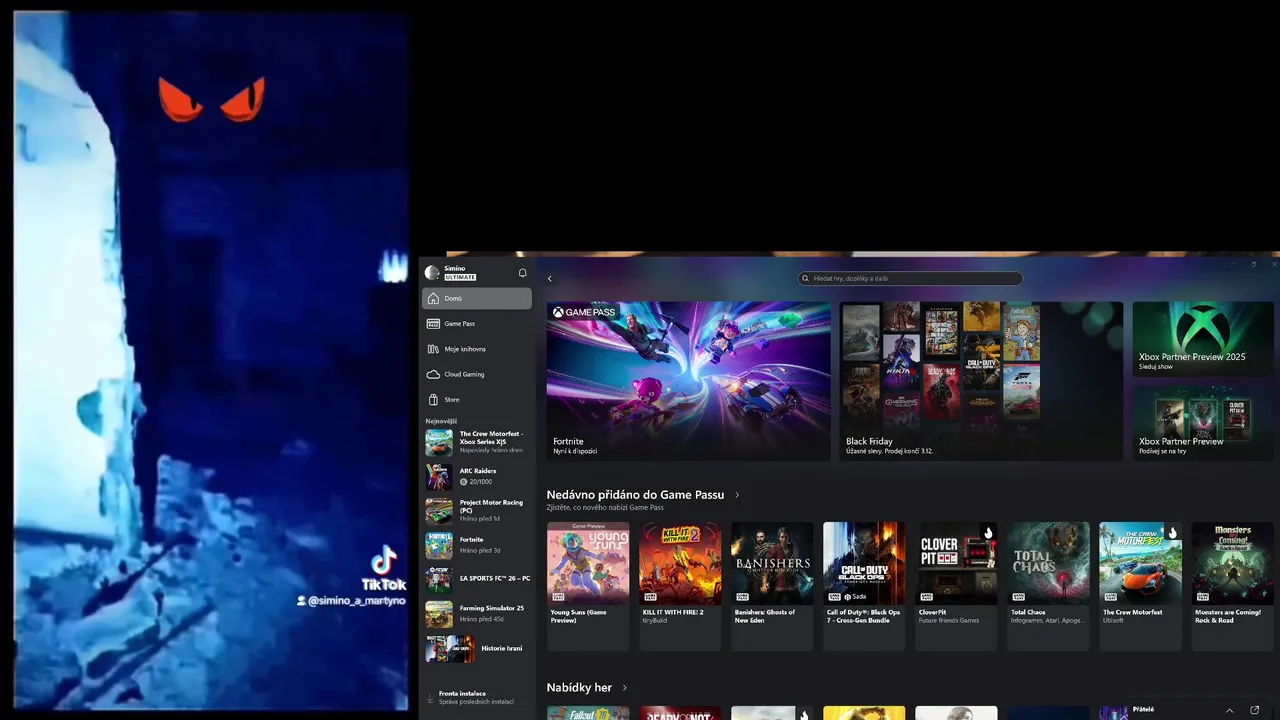The image size is (1280, 720).
Task: Open the Black Friday sale banner
Action: [981, 381]
